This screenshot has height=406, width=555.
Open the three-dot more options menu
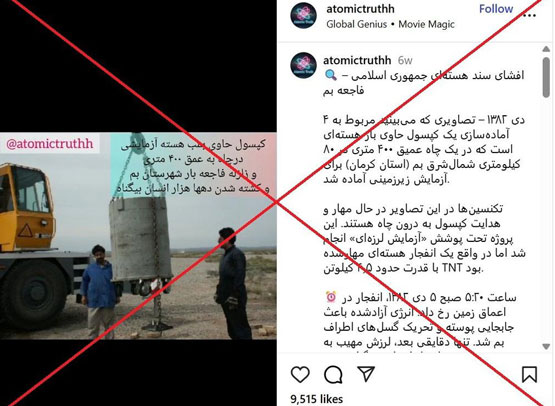[529, 15]
